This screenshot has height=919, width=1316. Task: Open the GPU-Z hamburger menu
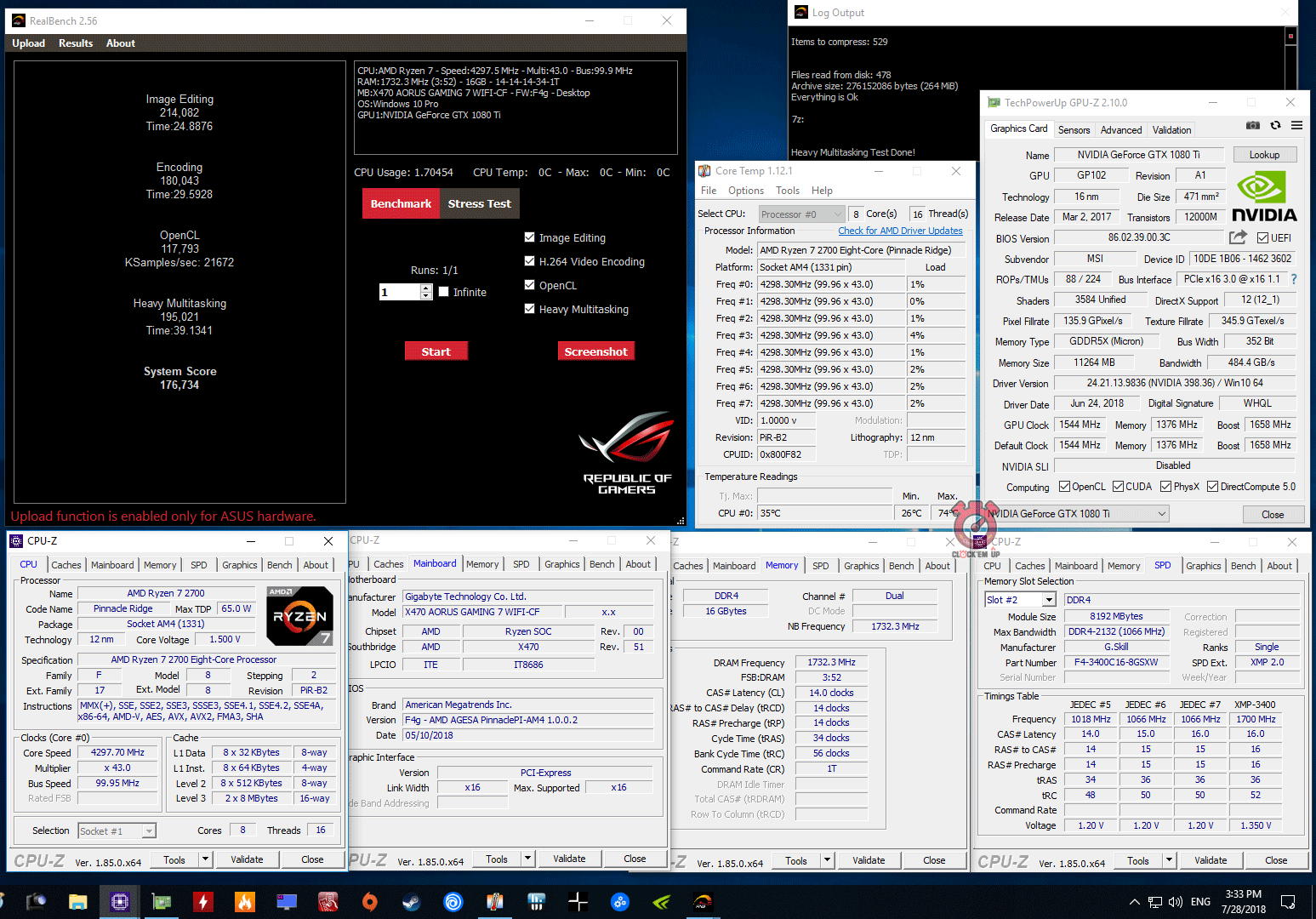click(1296, 126)
